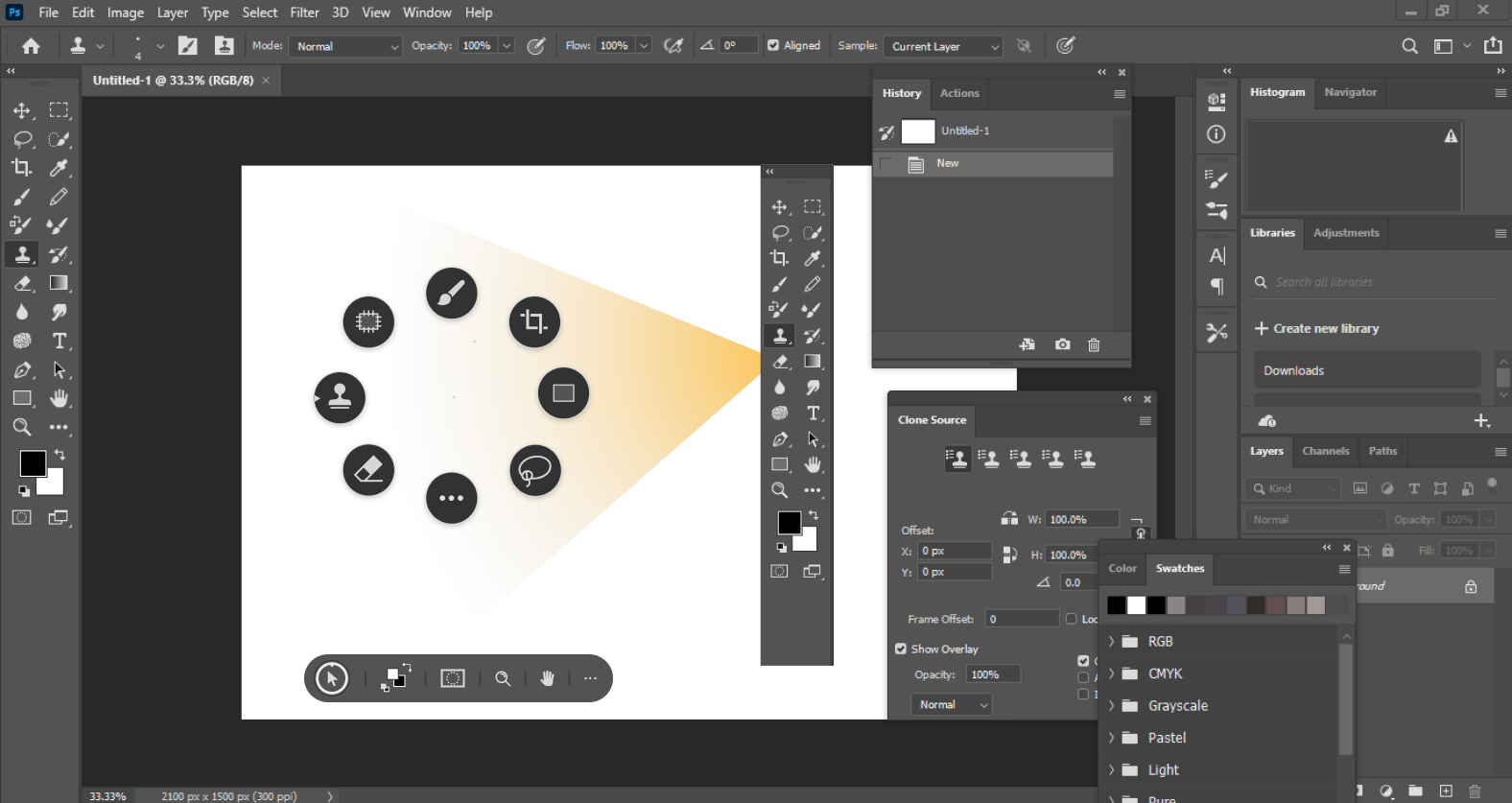Select the Move tool in the docked Tools panel
The height and width of the screenshot is (803, 1512).
coord(21,110)
